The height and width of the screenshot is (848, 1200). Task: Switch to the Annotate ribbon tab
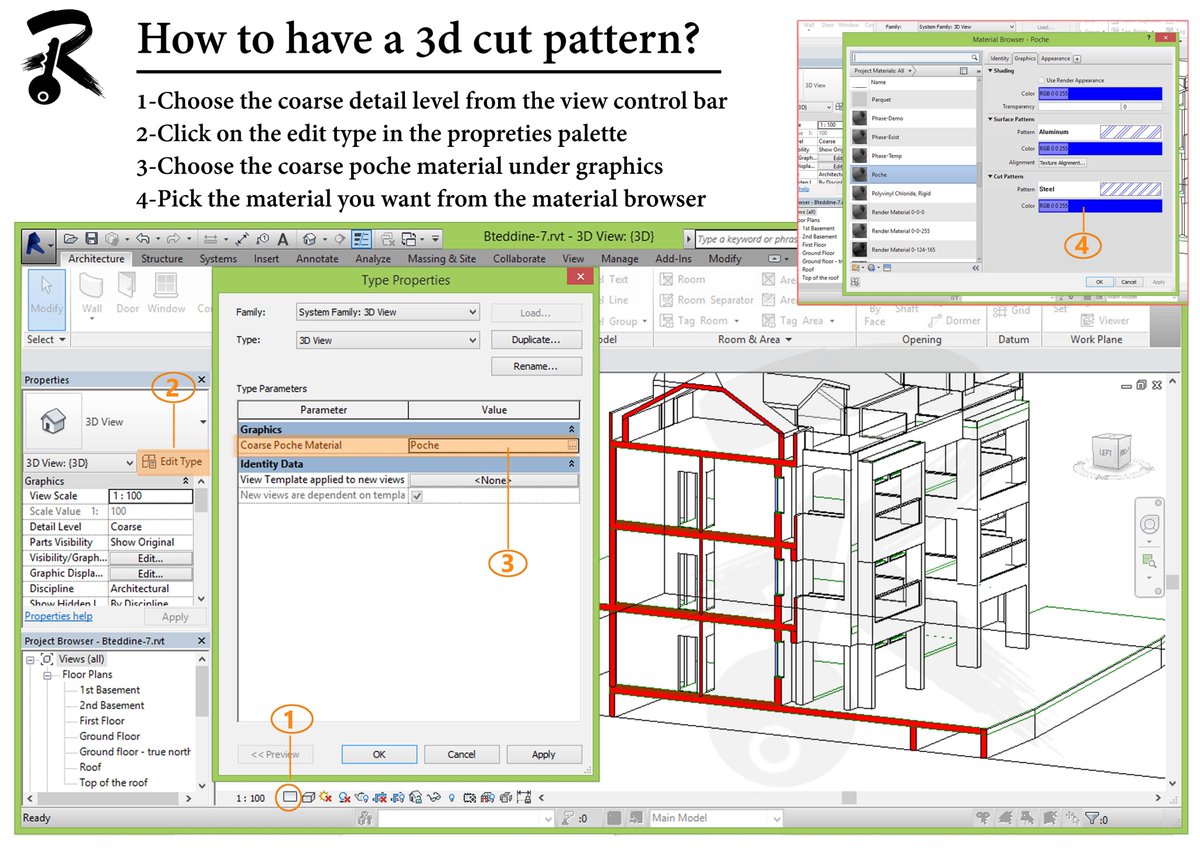[317, 259]
